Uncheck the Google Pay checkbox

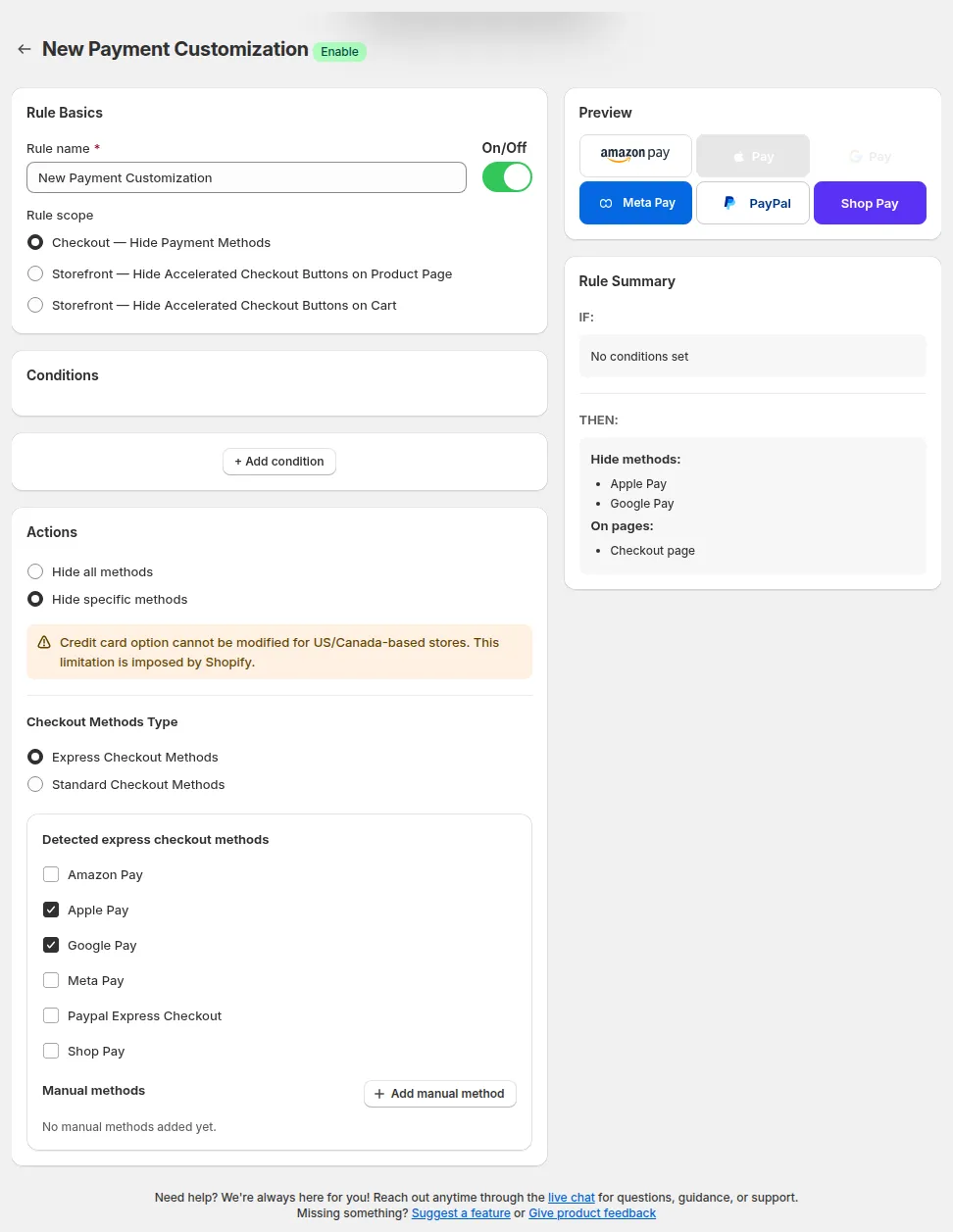tap(51, 945)
